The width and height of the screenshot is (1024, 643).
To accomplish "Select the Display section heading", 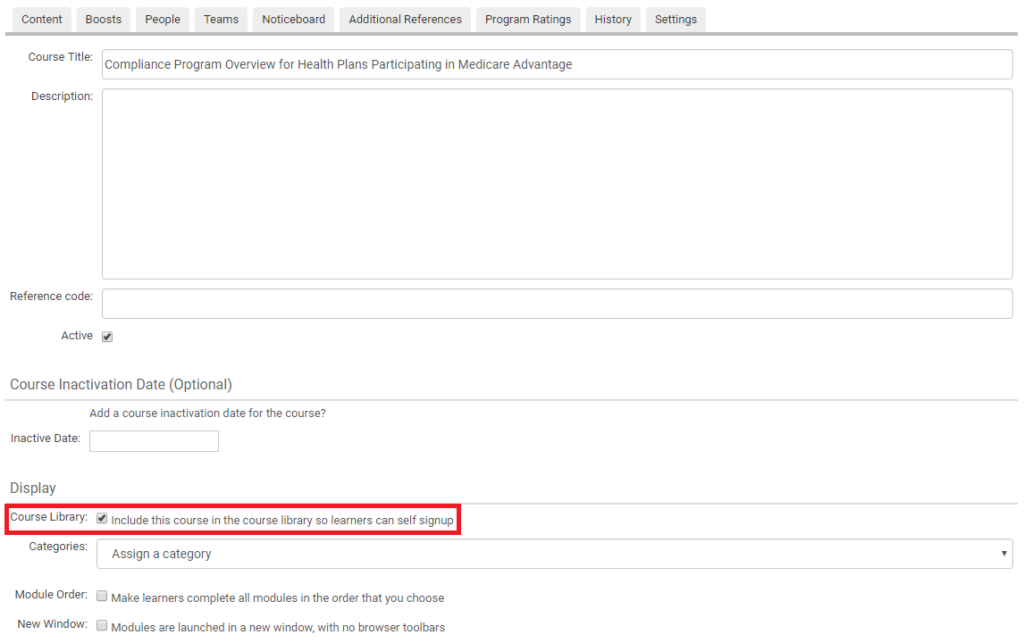I will coord(33,487).
